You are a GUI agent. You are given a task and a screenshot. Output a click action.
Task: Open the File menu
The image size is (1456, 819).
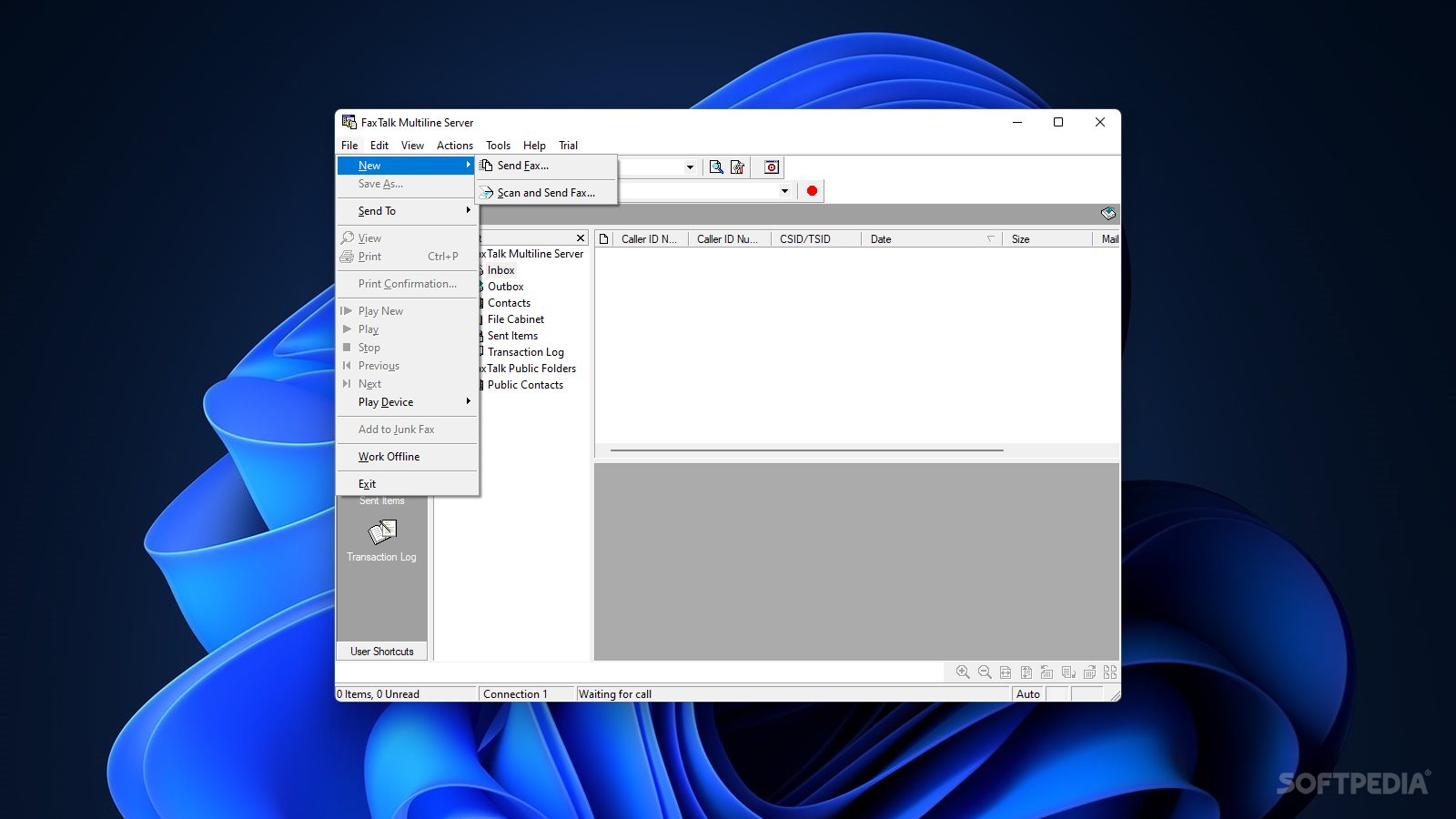(x=349, y=146)
